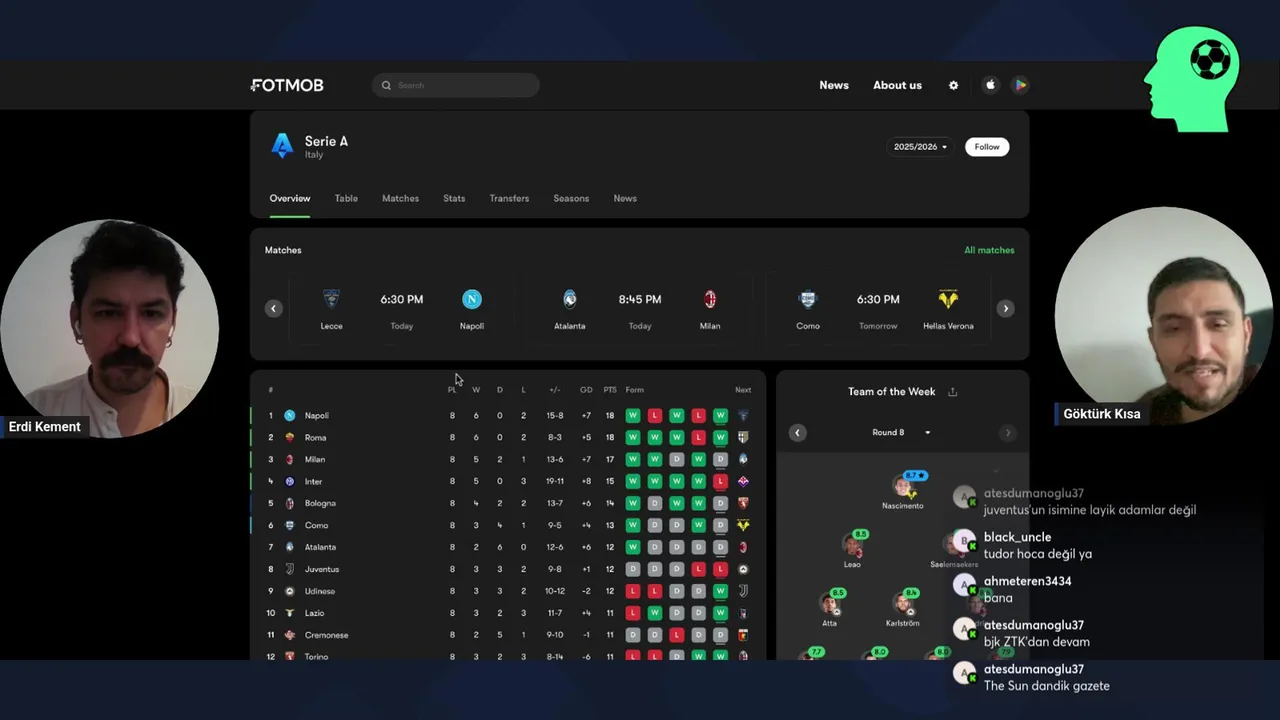Open the settings gear icon
Image resolution: width=1280 pixels, height=720 pixels.
(953, 85)
